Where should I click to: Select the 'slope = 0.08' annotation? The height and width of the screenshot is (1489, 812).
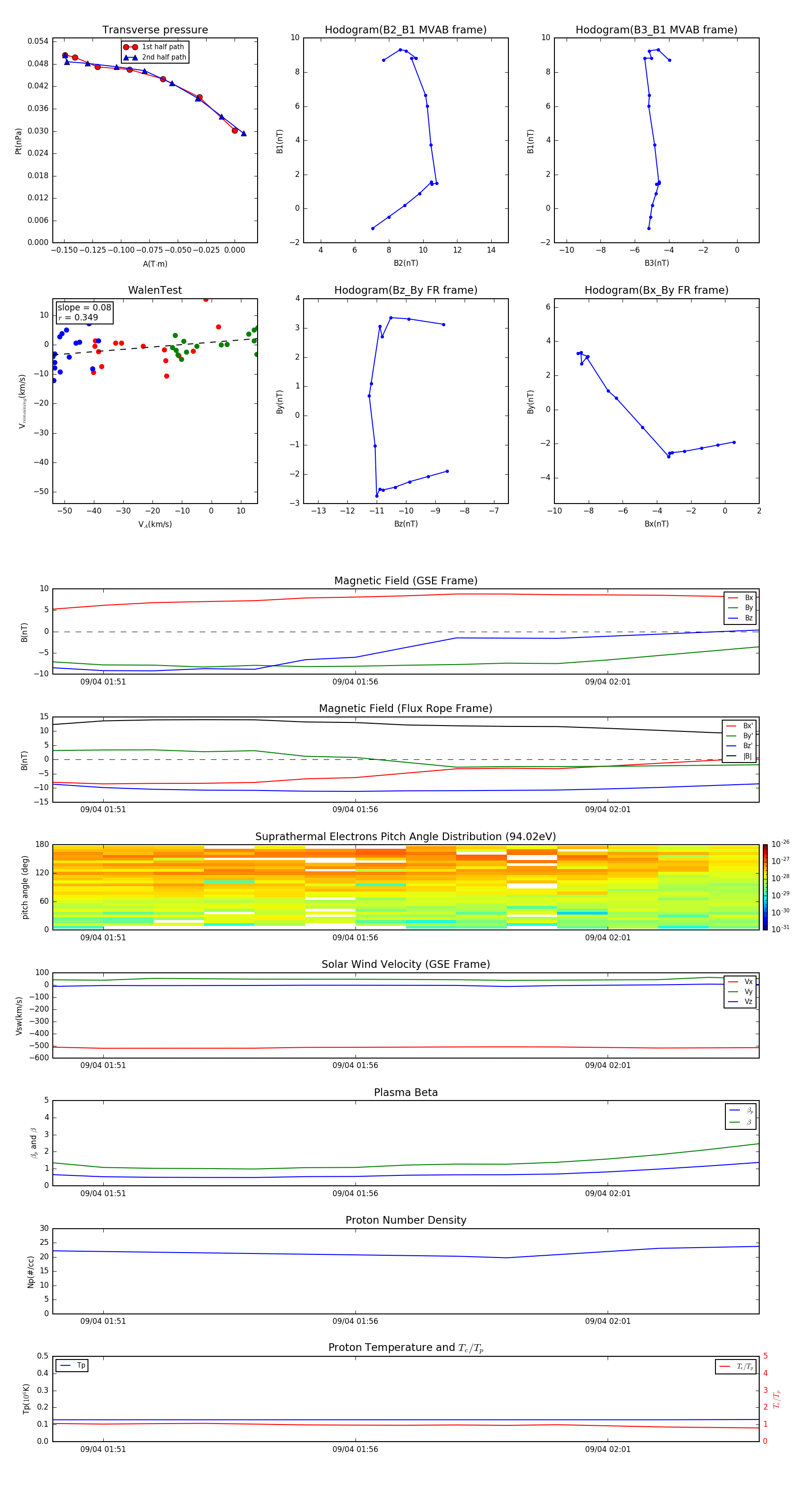84,308
